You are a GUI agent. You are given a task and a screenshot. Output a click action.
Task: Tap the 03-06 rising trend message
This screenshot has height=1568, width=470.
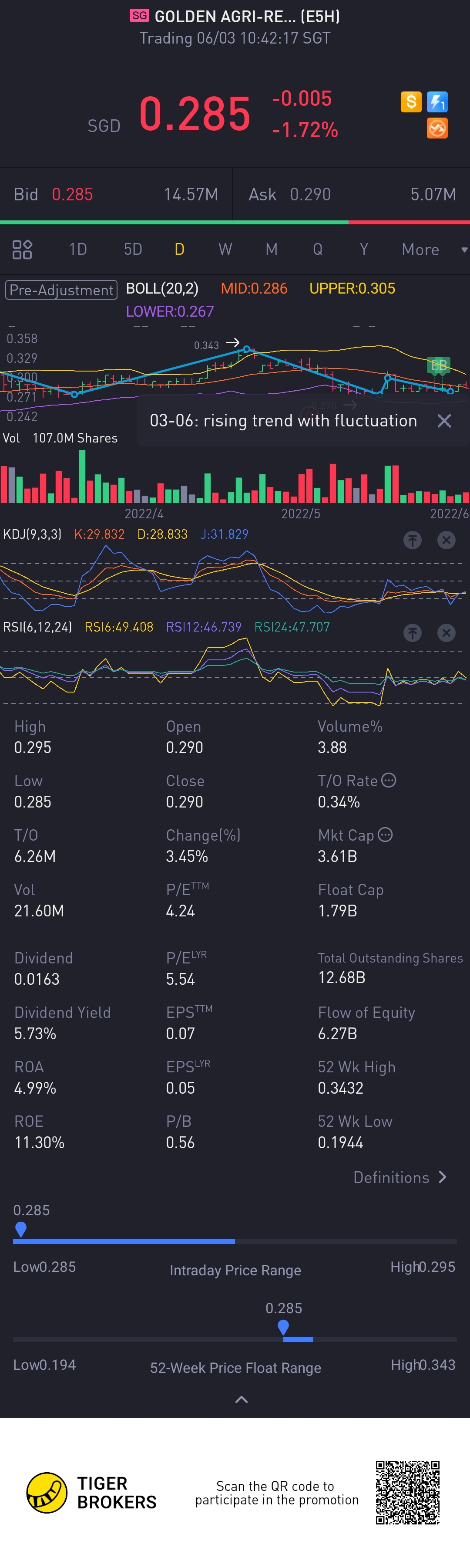click(283, 421)
